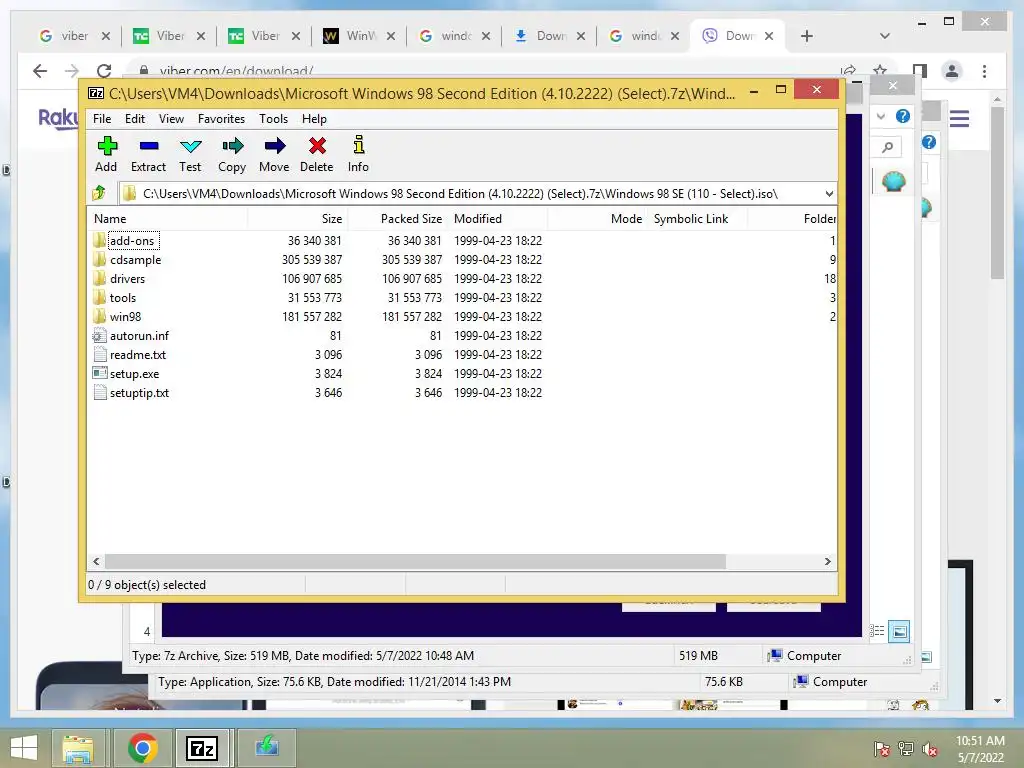This screenshot has height=768, width=1024.
Task: Go back in Chrome browser
Action: coord(40,71)
